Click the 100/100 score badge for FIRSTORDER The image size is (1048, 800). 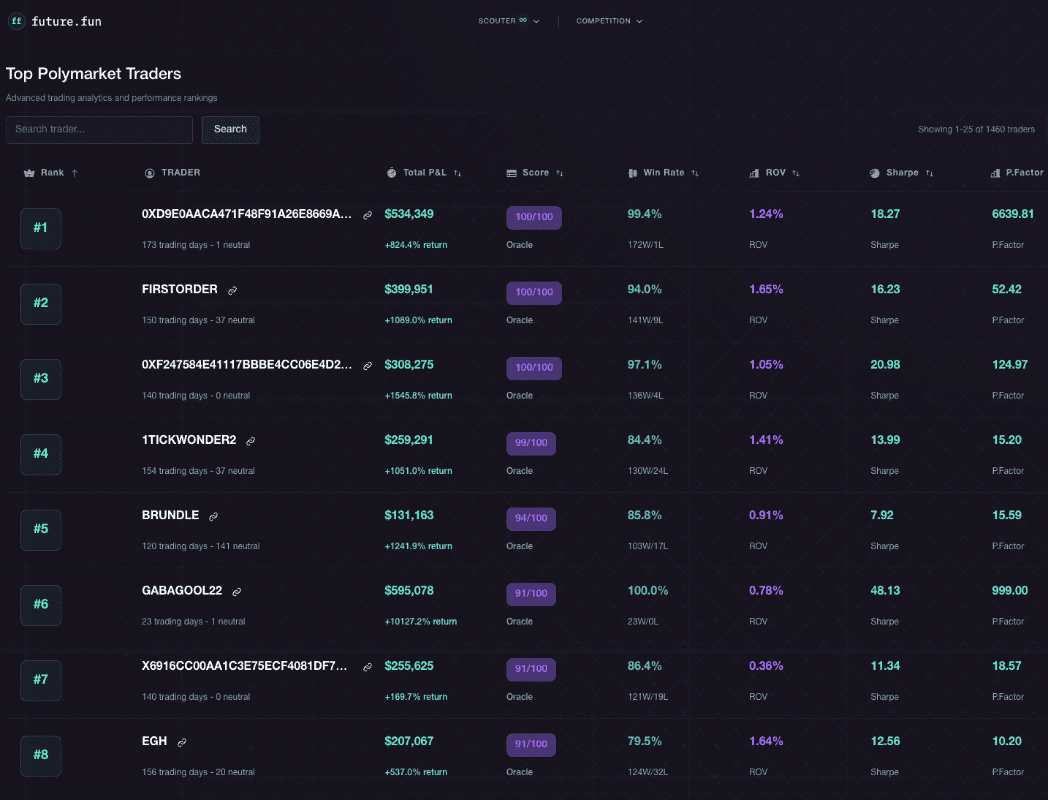(534, 293)
